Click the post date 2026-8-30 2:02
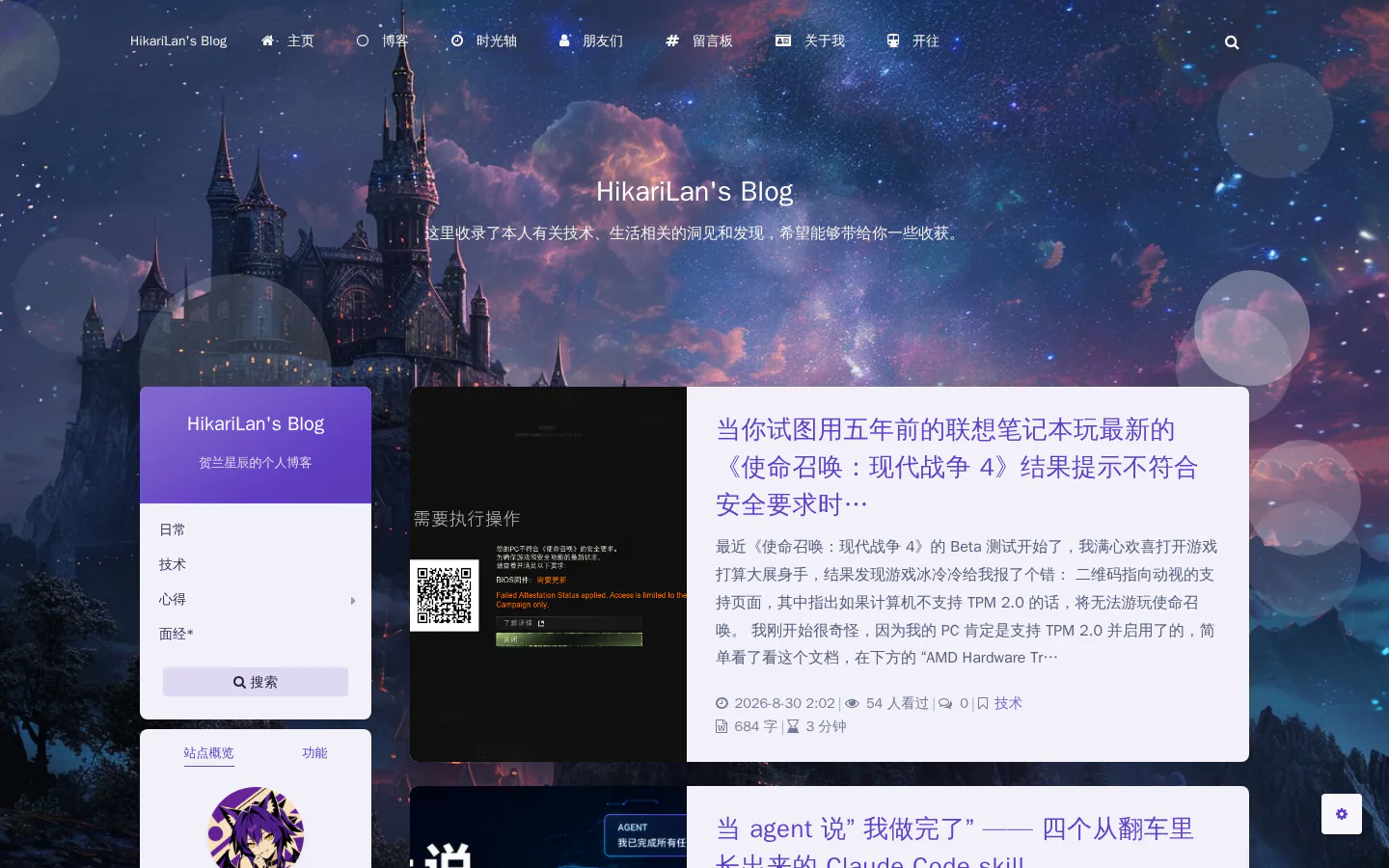Image resolution: width=1389 pixels, height=868 pixels. 784,703
